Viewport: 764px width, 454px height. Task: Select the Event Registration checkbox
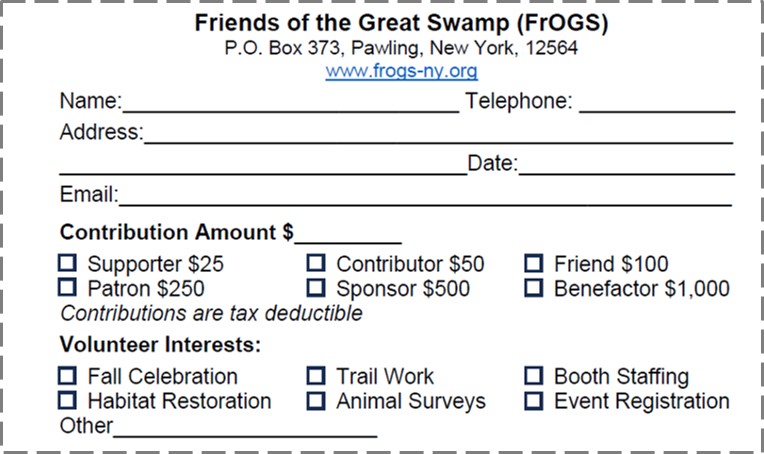[x=534, y=401]
